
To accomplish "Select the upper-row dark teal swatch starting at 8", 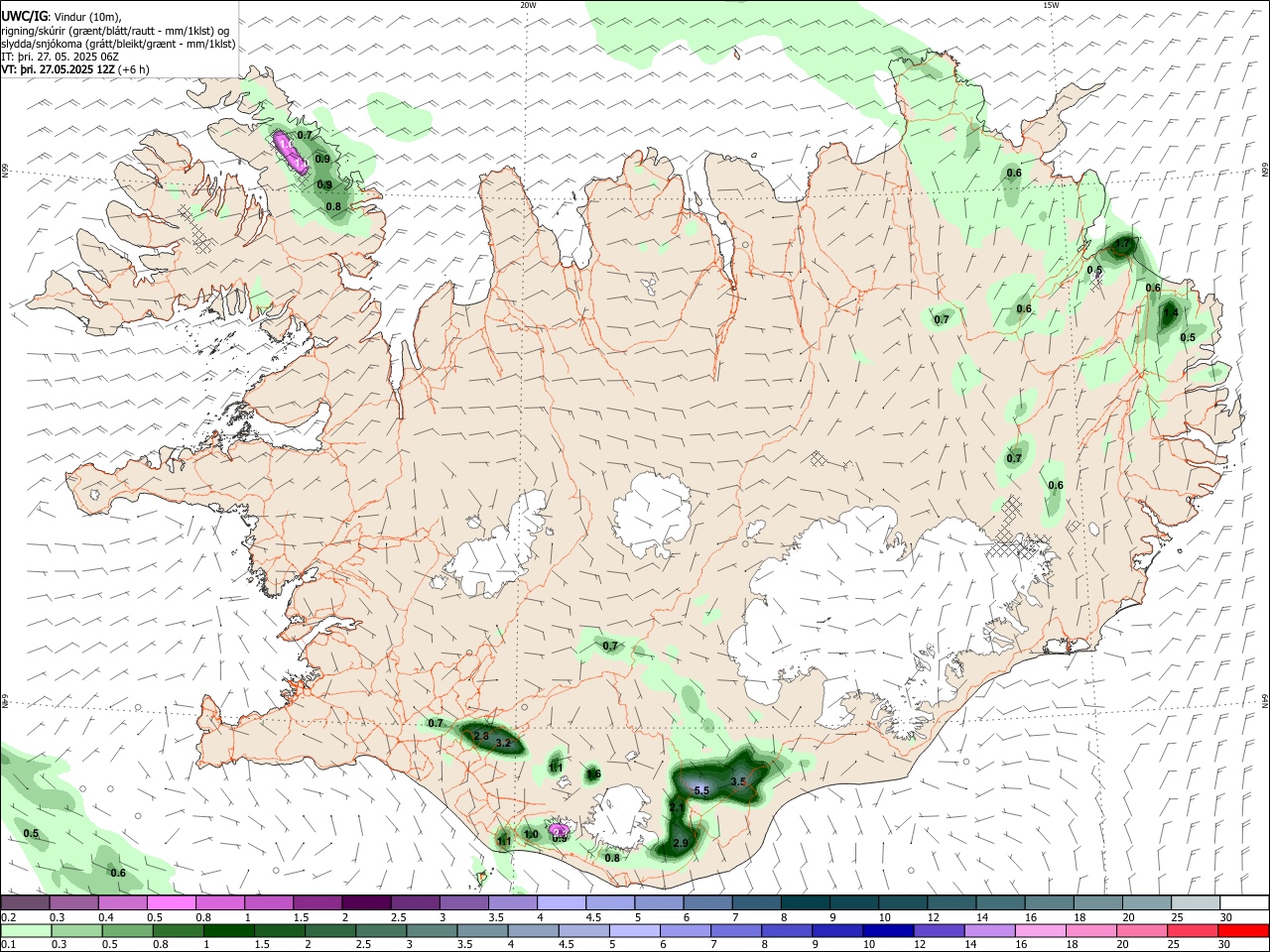I will (x=805, y=903).
